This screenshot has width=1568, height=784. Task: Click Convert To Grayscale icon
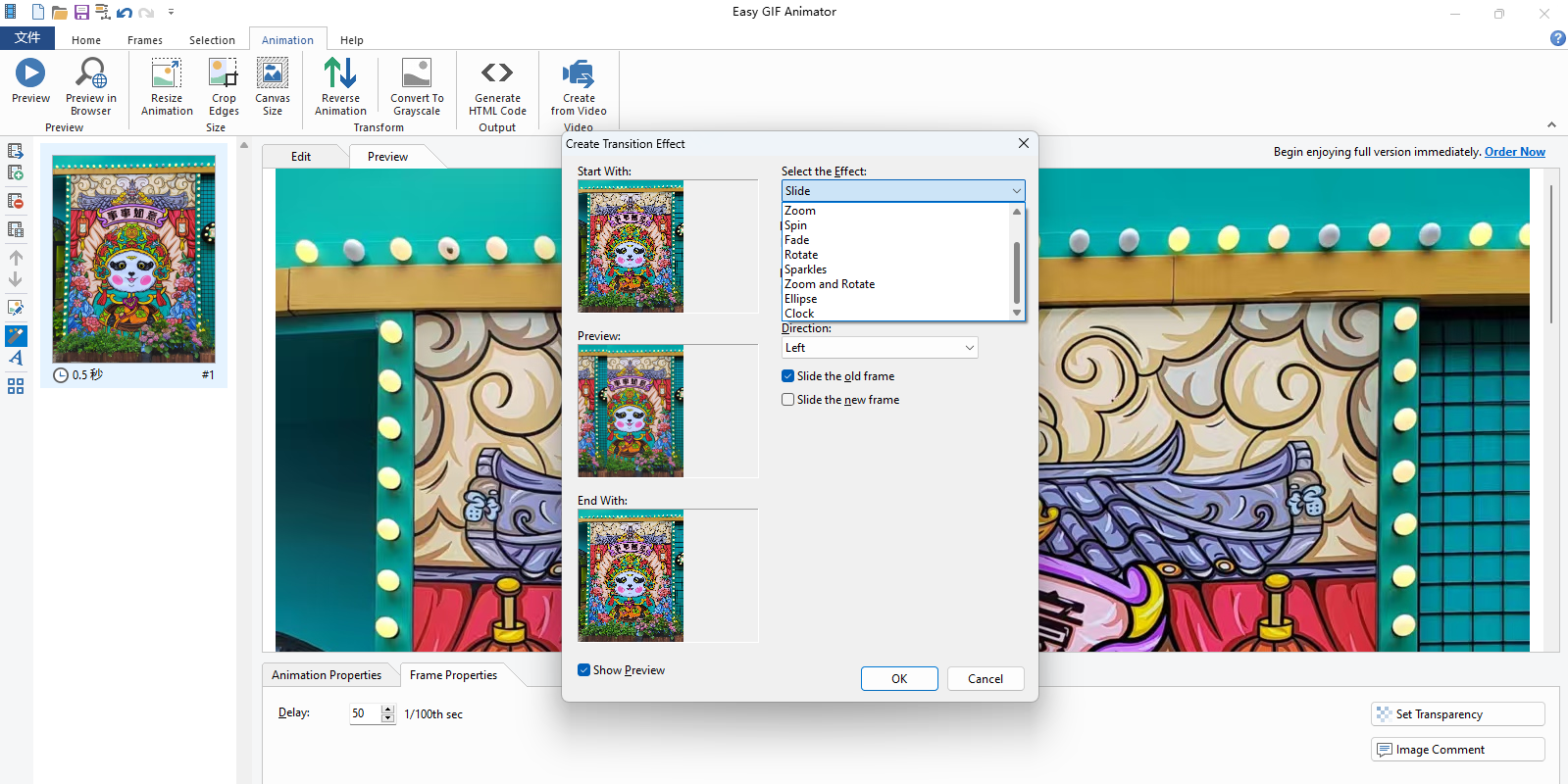click(x=417, y=73)
